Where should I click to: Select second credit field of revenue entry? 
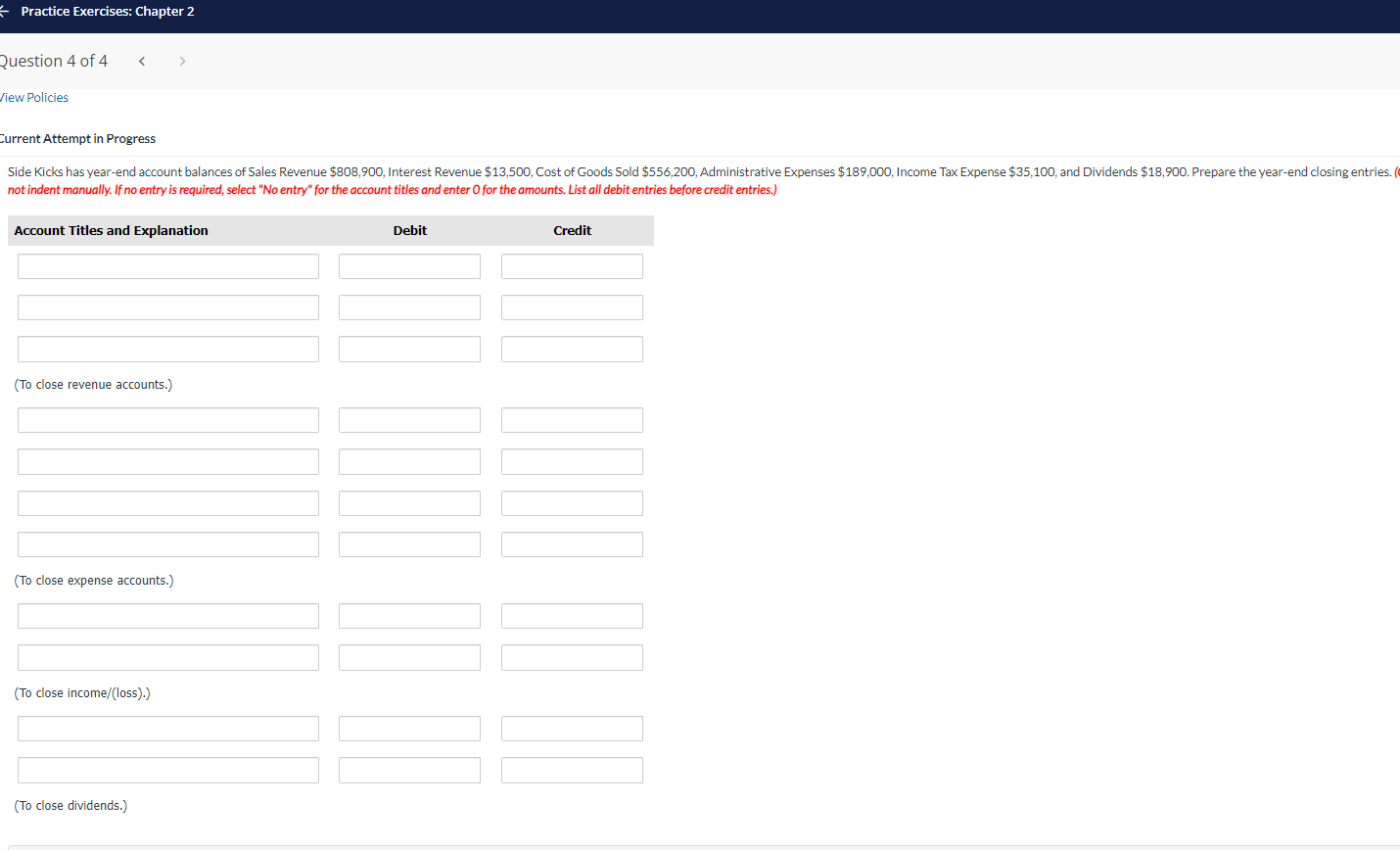(572, 307)
